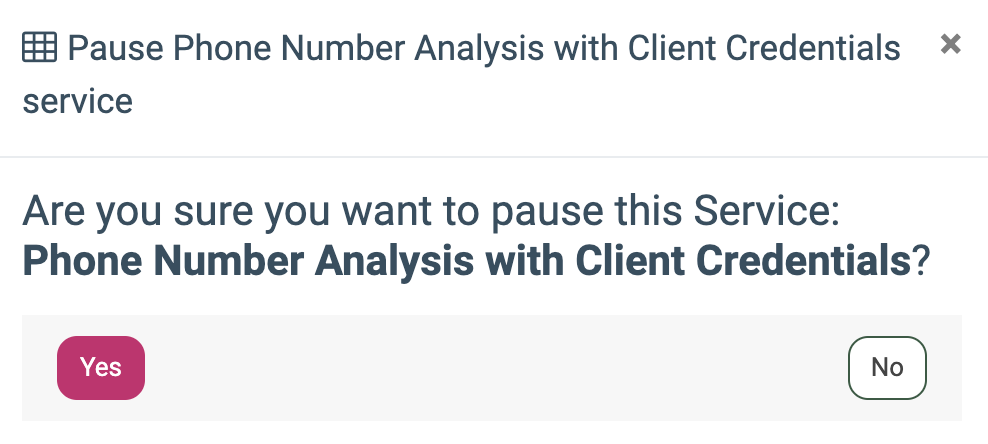Click "service" on the title's second line
Viewport: 988px width, 444px height.
(x=78, y=101)
